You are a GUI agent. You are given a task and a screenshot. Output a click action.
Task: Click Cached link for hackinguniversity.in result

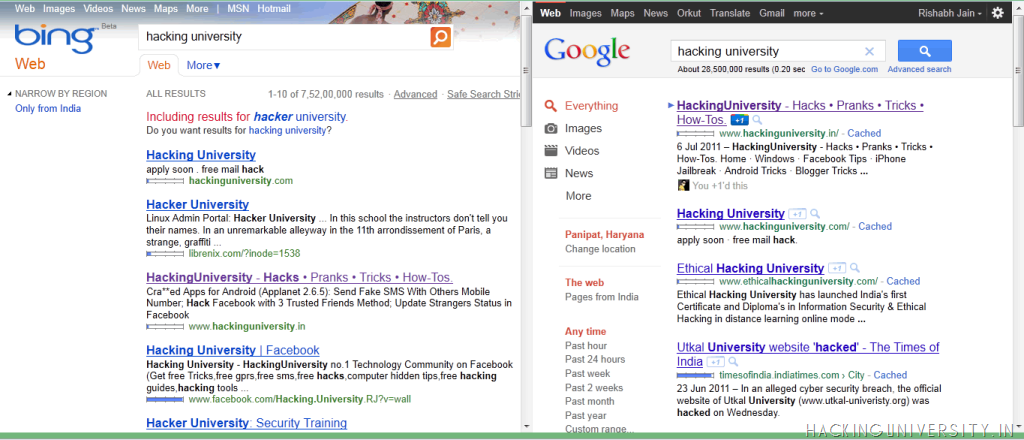pos(864,133)
